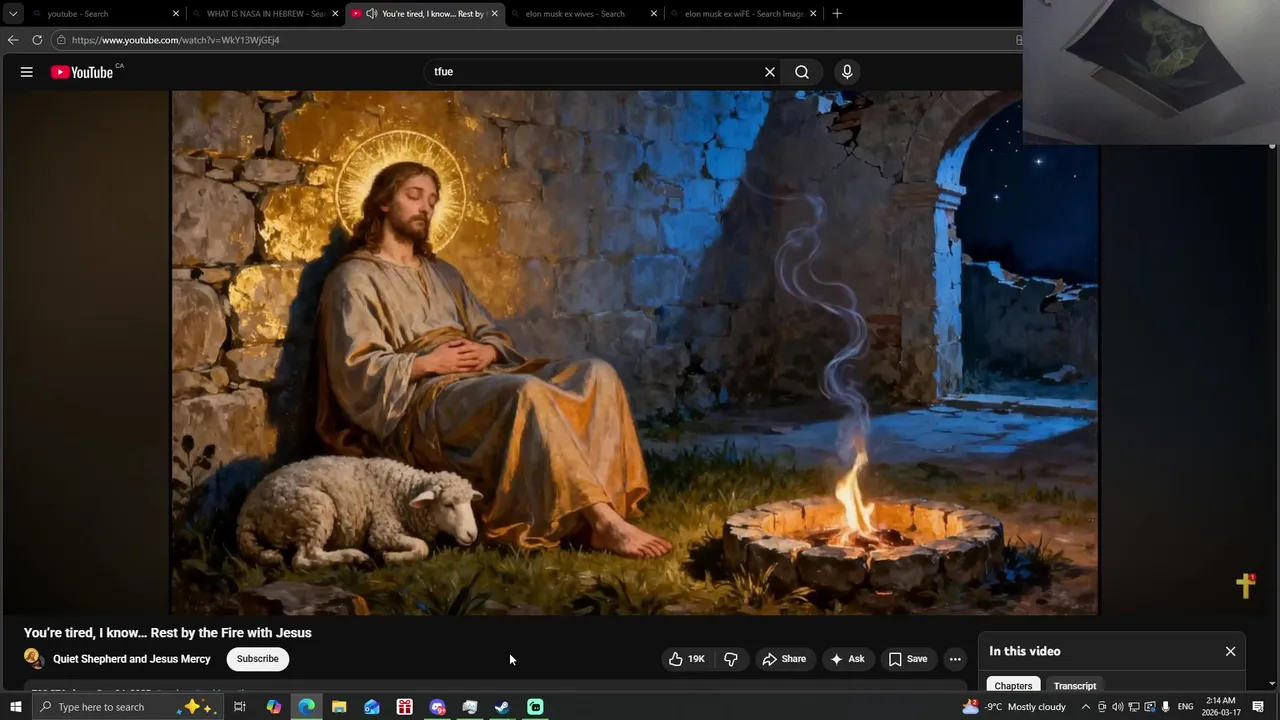The image size is (1280, 720).
Task: Open Discord from the taskbar
Action: coord(437,707)
